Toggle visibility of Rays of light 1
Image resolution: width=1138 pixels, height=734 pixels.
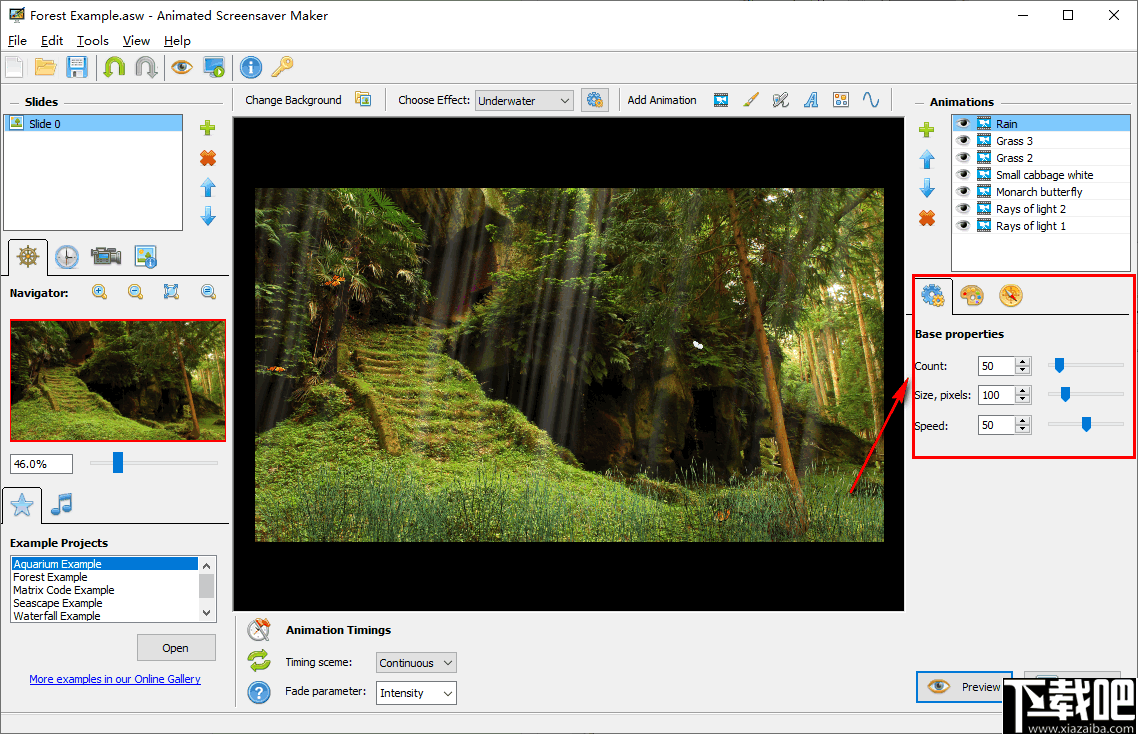[x=963, y=226]
